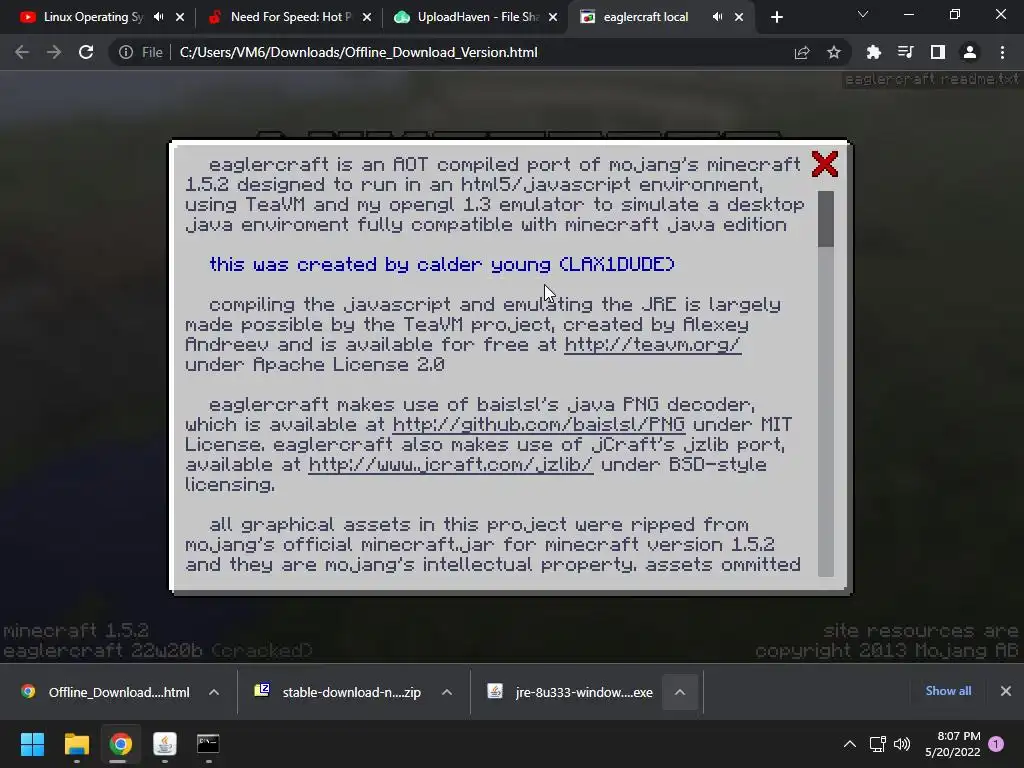Open the clock and calendar
This screenshot has height=768, width=1024.
[x=952, y=744]
